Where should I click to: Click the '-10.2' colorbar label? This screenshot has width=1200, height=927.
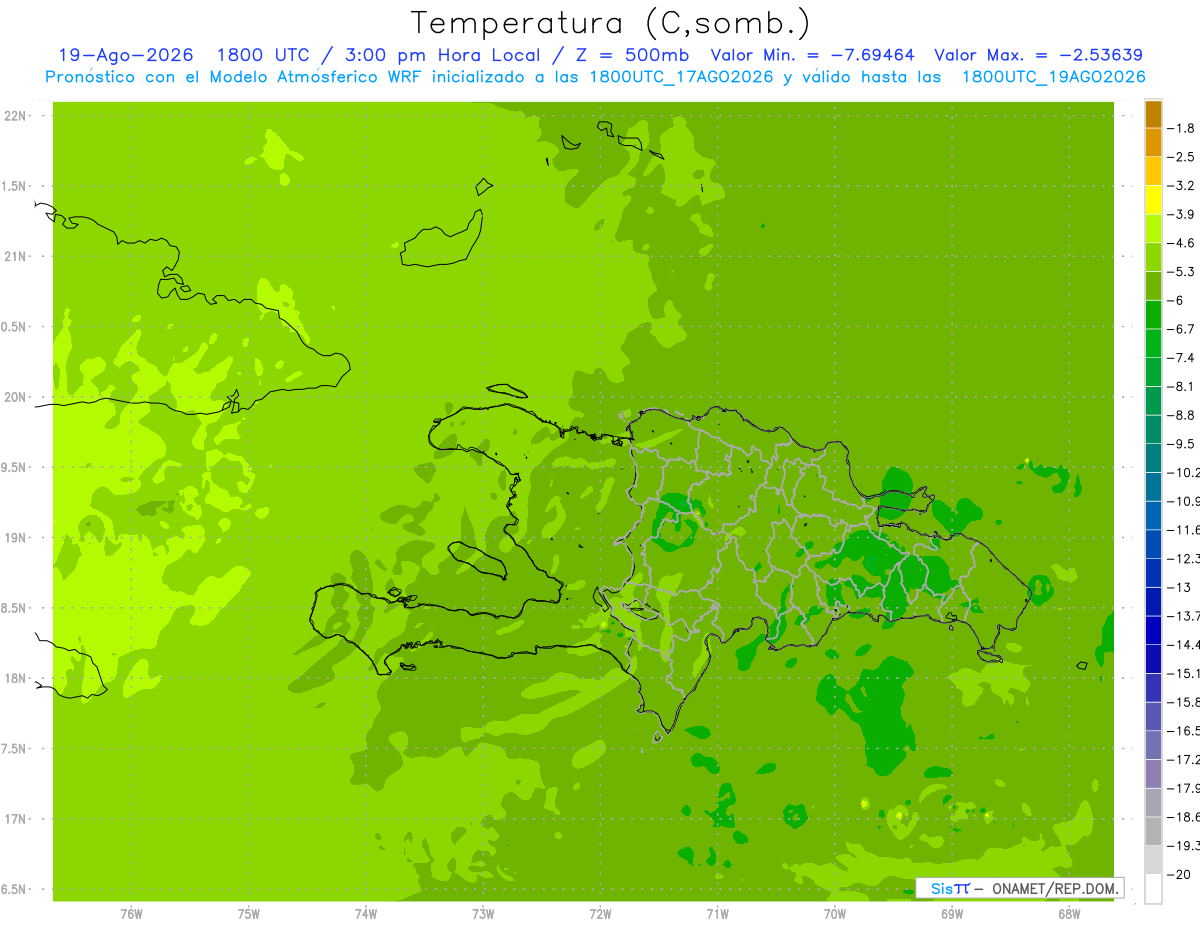(1184, 472)
